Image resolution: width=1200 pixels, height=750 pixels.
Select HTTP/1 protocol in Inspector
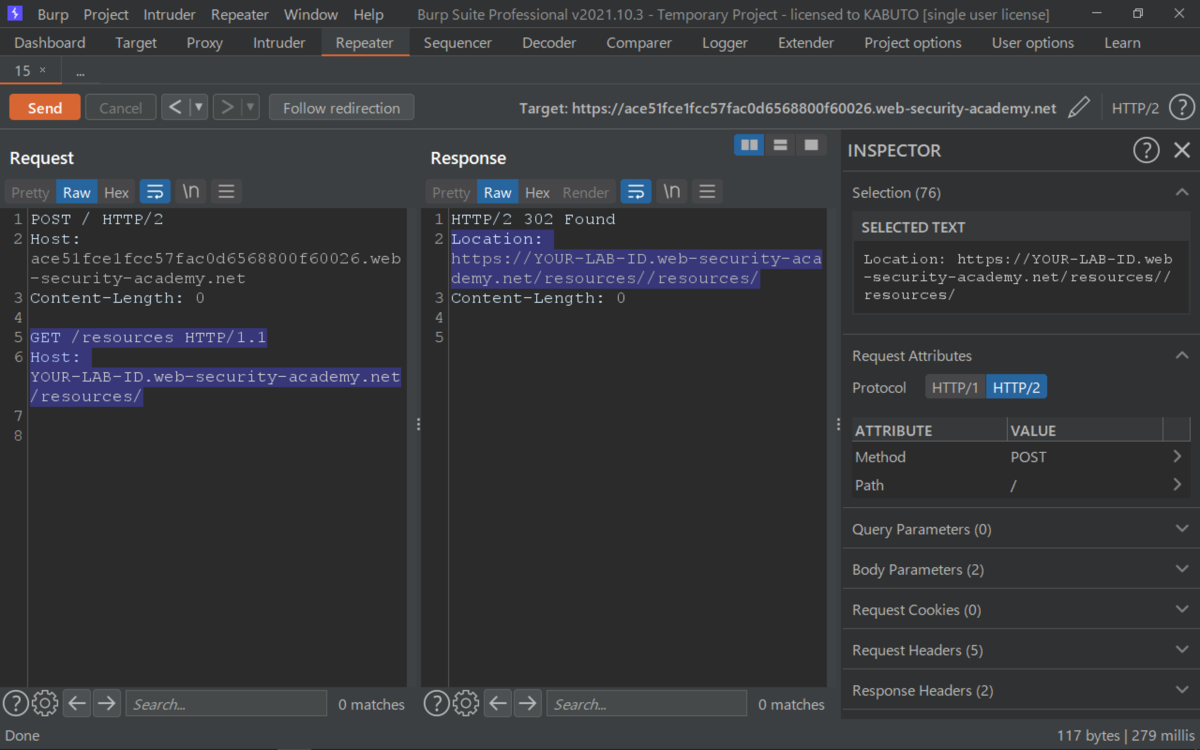(955, 388)
